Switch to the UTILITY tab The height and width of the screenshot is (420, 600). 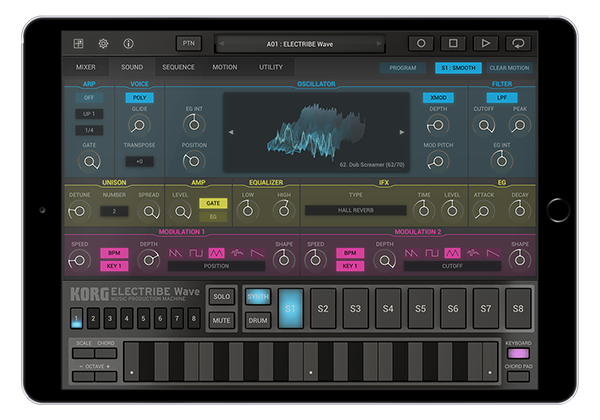pos(271,67)
